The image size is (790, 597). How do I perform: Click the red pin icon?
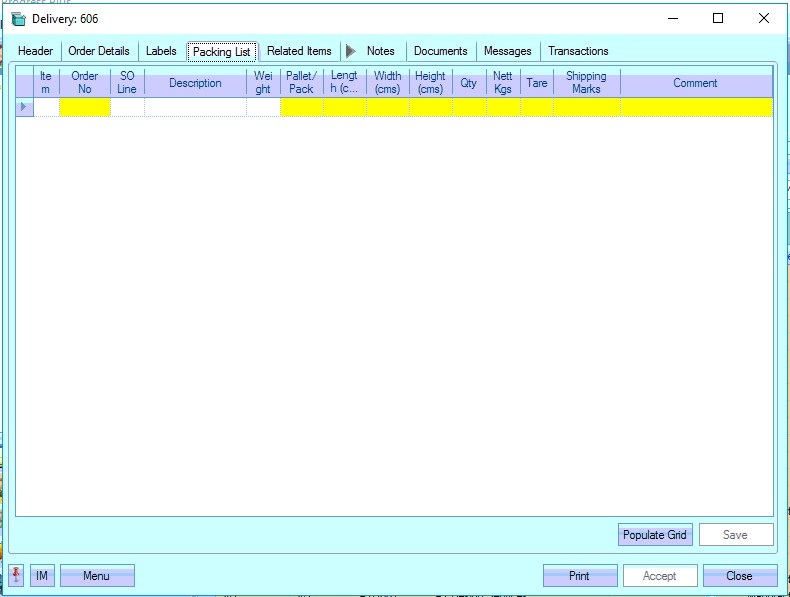pos(16,576)
